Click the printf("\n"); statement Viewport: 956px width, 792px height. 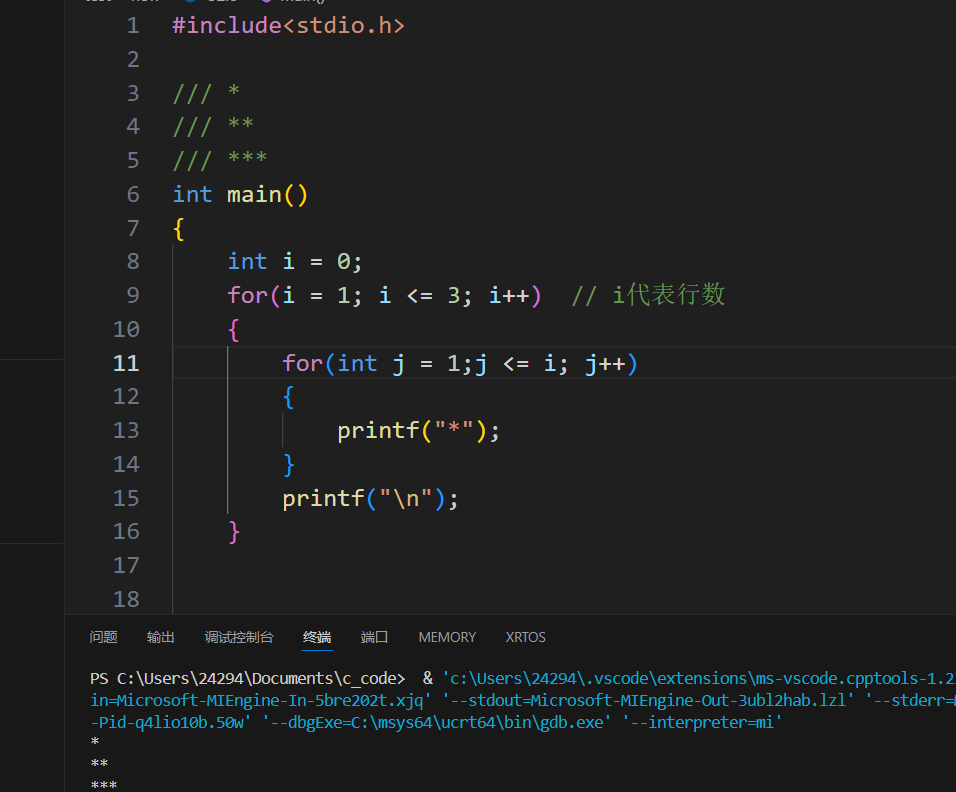point(370,499)
